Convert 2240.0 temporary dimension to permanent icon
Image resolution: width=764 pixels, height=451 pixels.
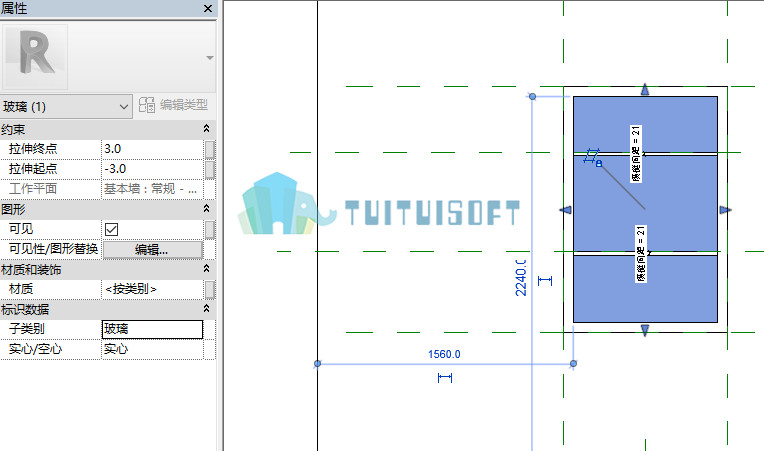tap(545, 281)
